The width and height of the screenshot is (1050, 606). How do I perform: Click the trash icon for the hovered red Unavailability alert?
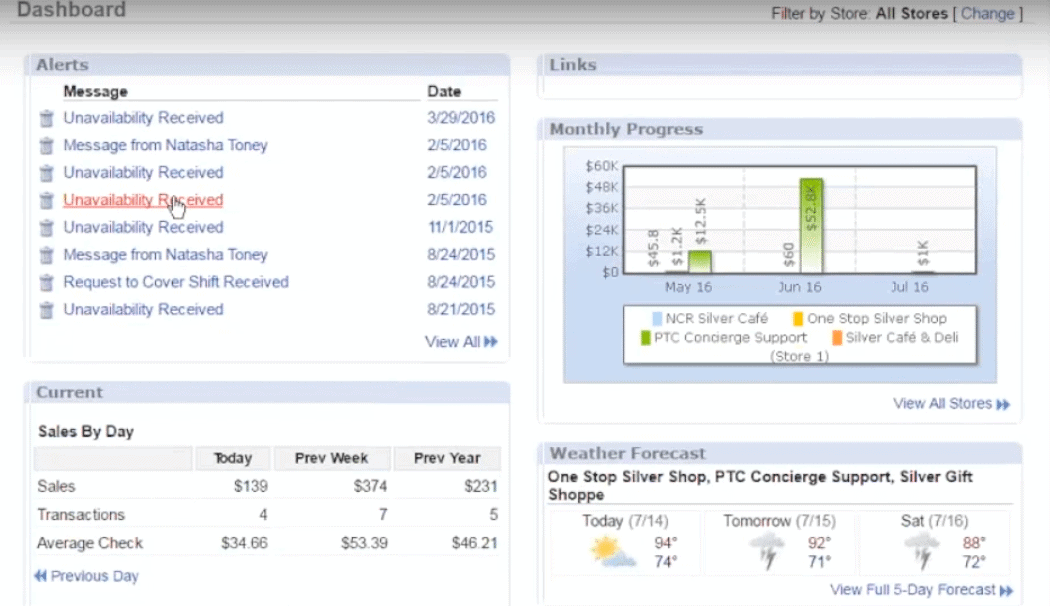46,201
